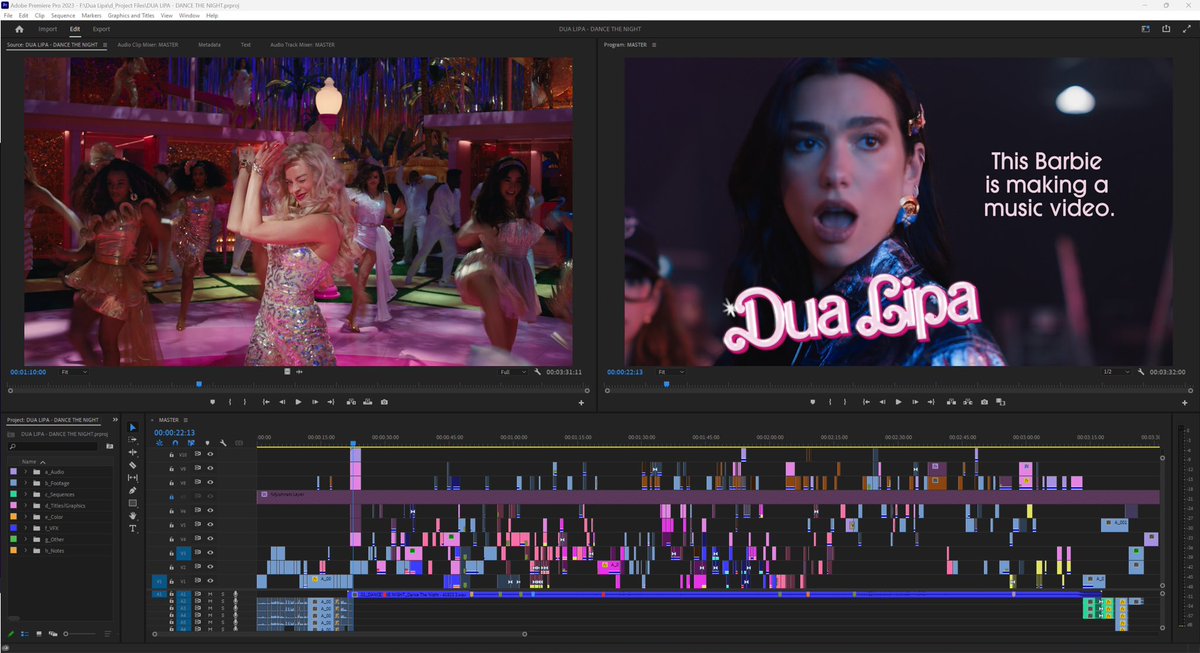Select the Razor tool
The image size is (1200, 653).
133,465
